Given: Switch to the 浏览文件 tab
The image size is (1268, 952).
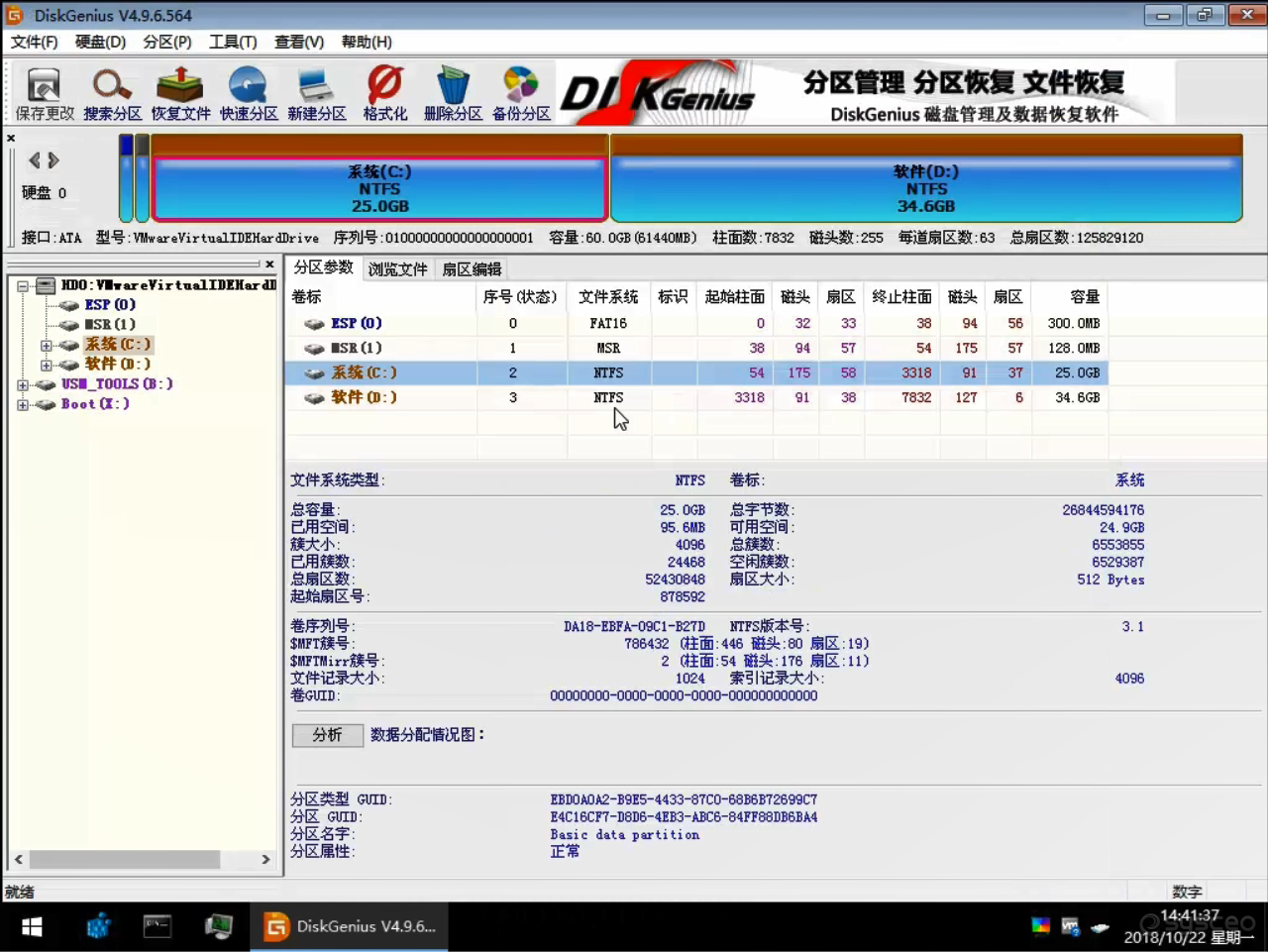Looking at the screenshot, I should pos(397,269).
